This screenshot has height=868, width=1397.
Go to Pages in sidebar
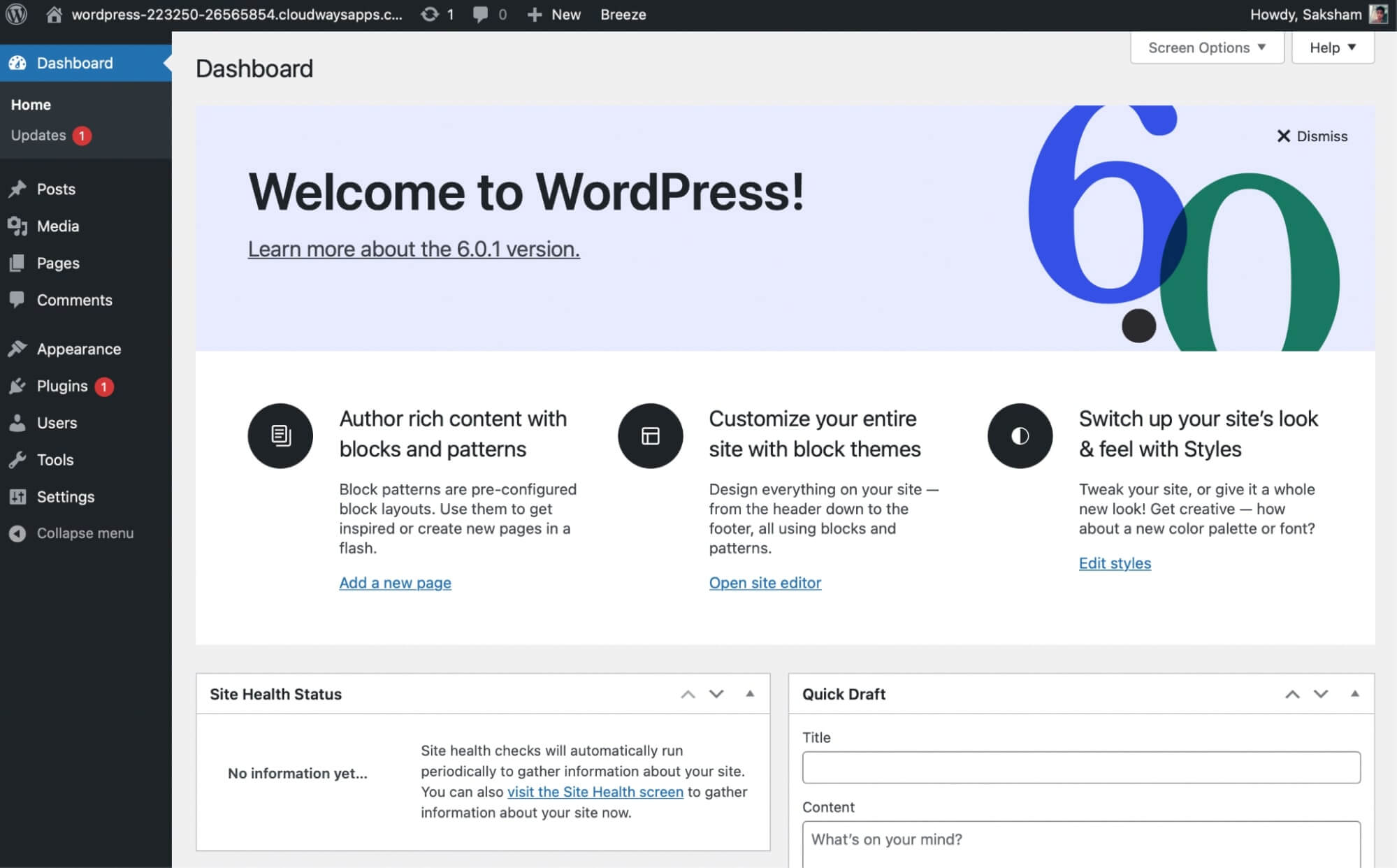pos(58,263)
